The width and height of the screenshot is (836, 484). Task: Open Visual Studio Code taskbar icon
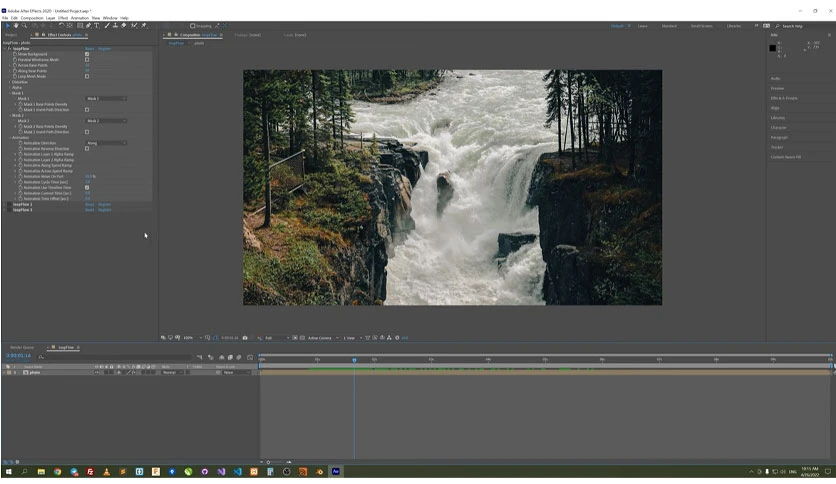(238, 472)
